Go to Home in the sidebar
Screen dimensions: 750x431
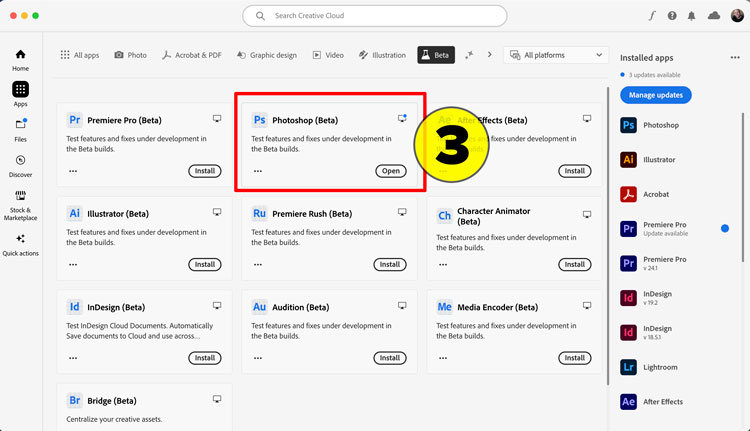click(x=20, y=60)
